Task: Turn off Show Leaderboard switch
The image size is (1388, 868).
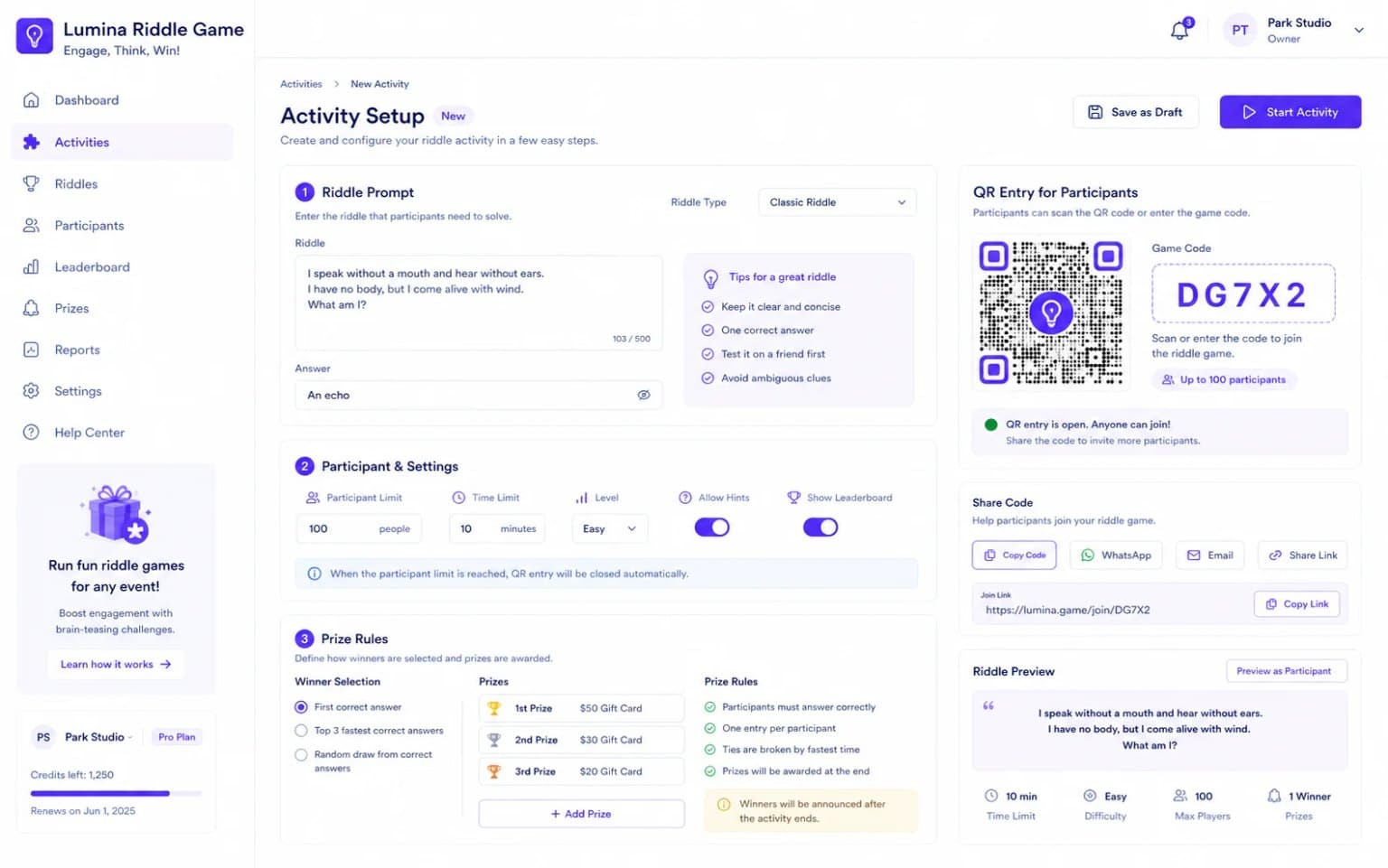Action: (821, 527)
